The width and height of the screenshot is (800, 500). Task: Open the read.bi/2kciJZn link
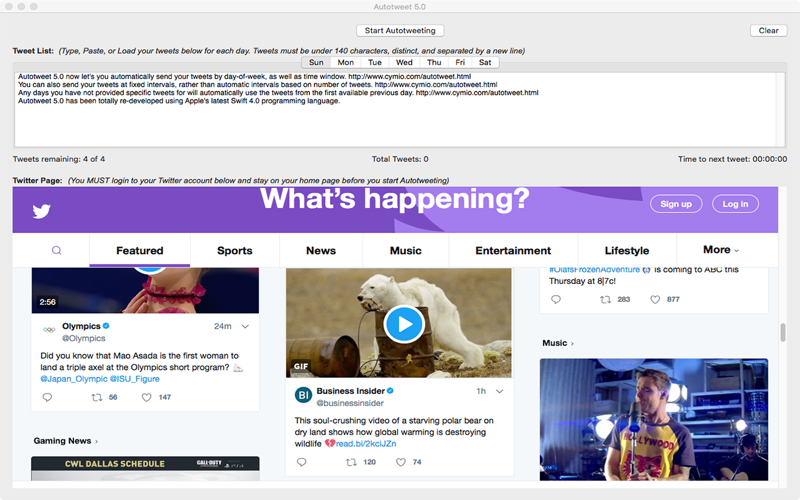click(x=366, y=444)
